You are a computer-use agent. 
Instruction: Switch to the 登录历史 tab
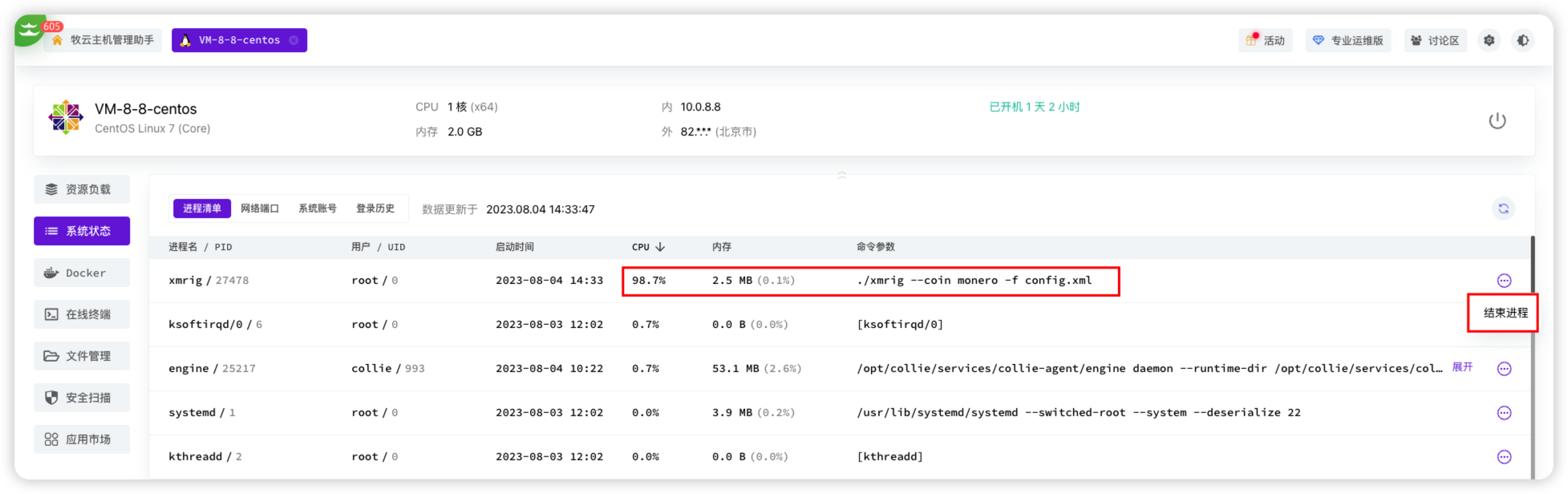tap(375, 209)
